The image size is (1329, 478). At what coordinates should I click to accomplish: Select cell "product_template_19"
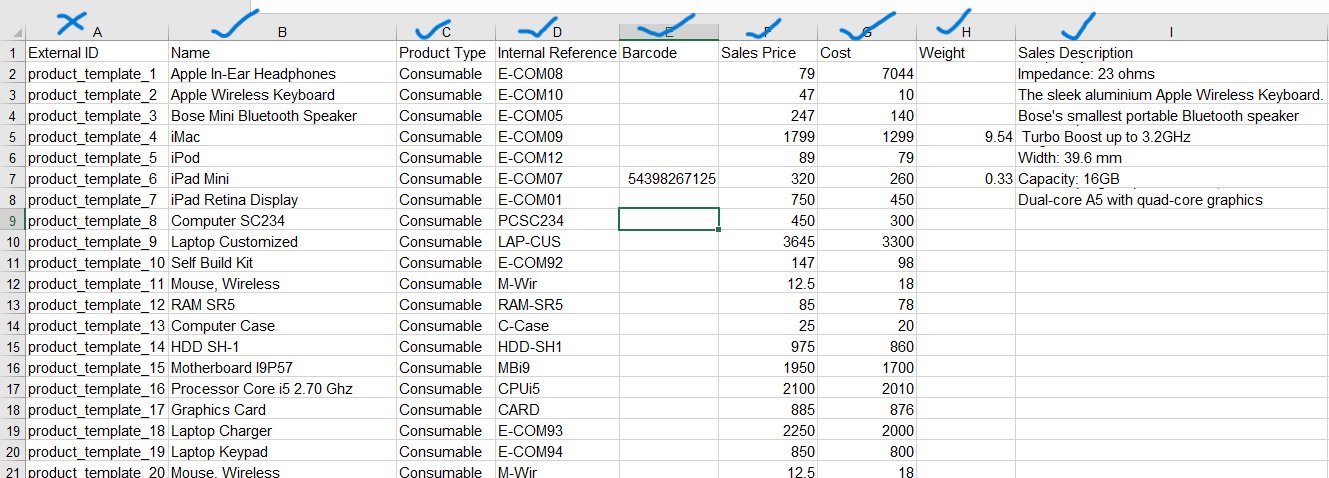click(x=97, y=452)
